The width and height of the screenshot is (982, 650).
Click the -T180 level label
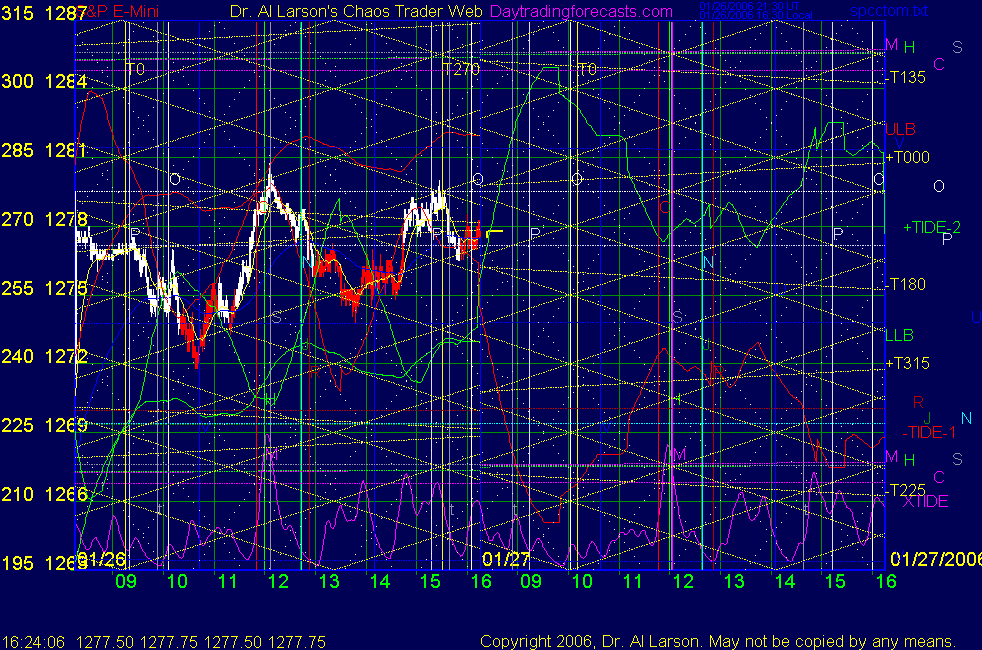[x=906, y=284]
